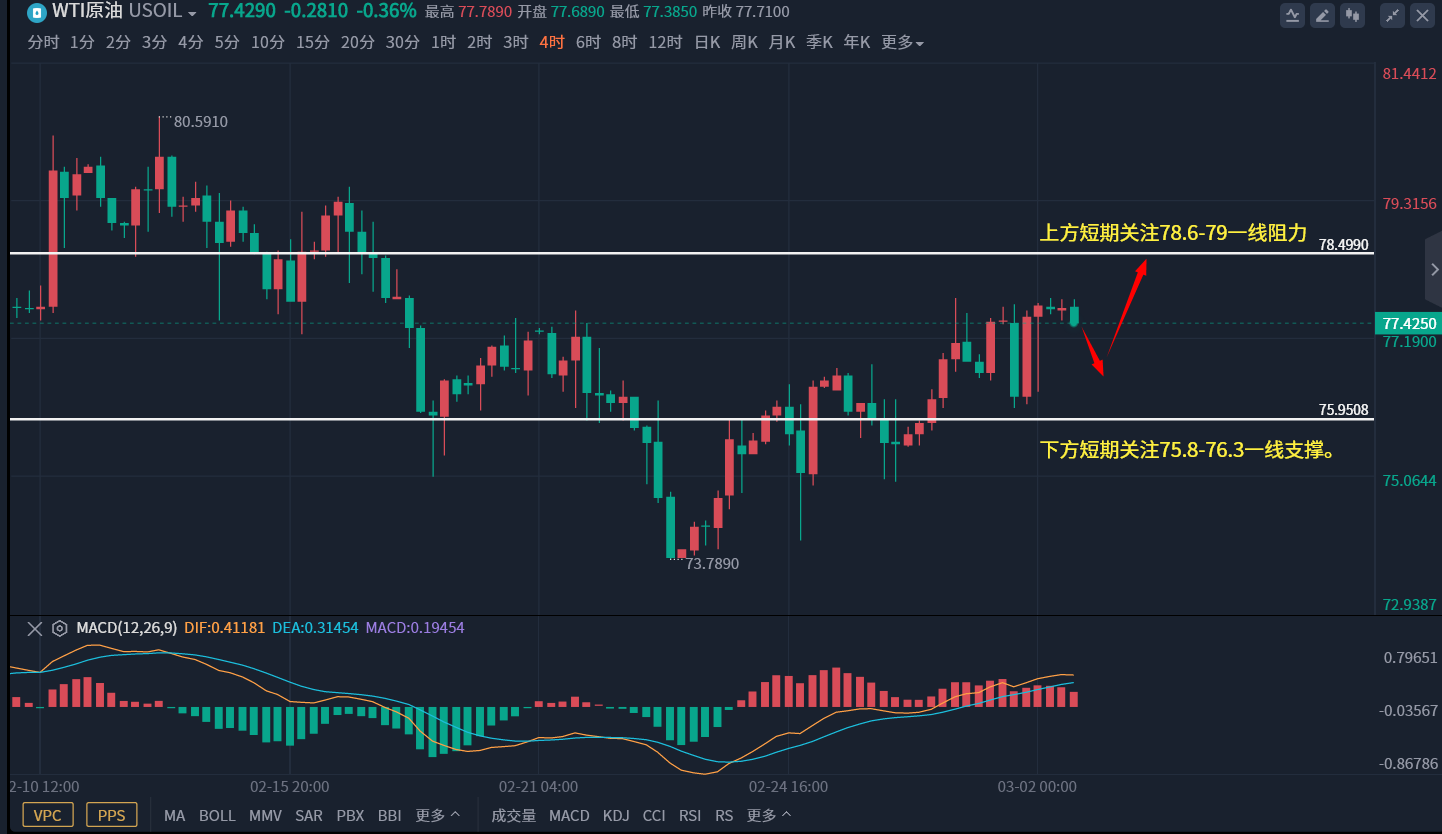Open the 更多 timeframe dropdown
The image size is (1442, 834).
tap(902, 42)
